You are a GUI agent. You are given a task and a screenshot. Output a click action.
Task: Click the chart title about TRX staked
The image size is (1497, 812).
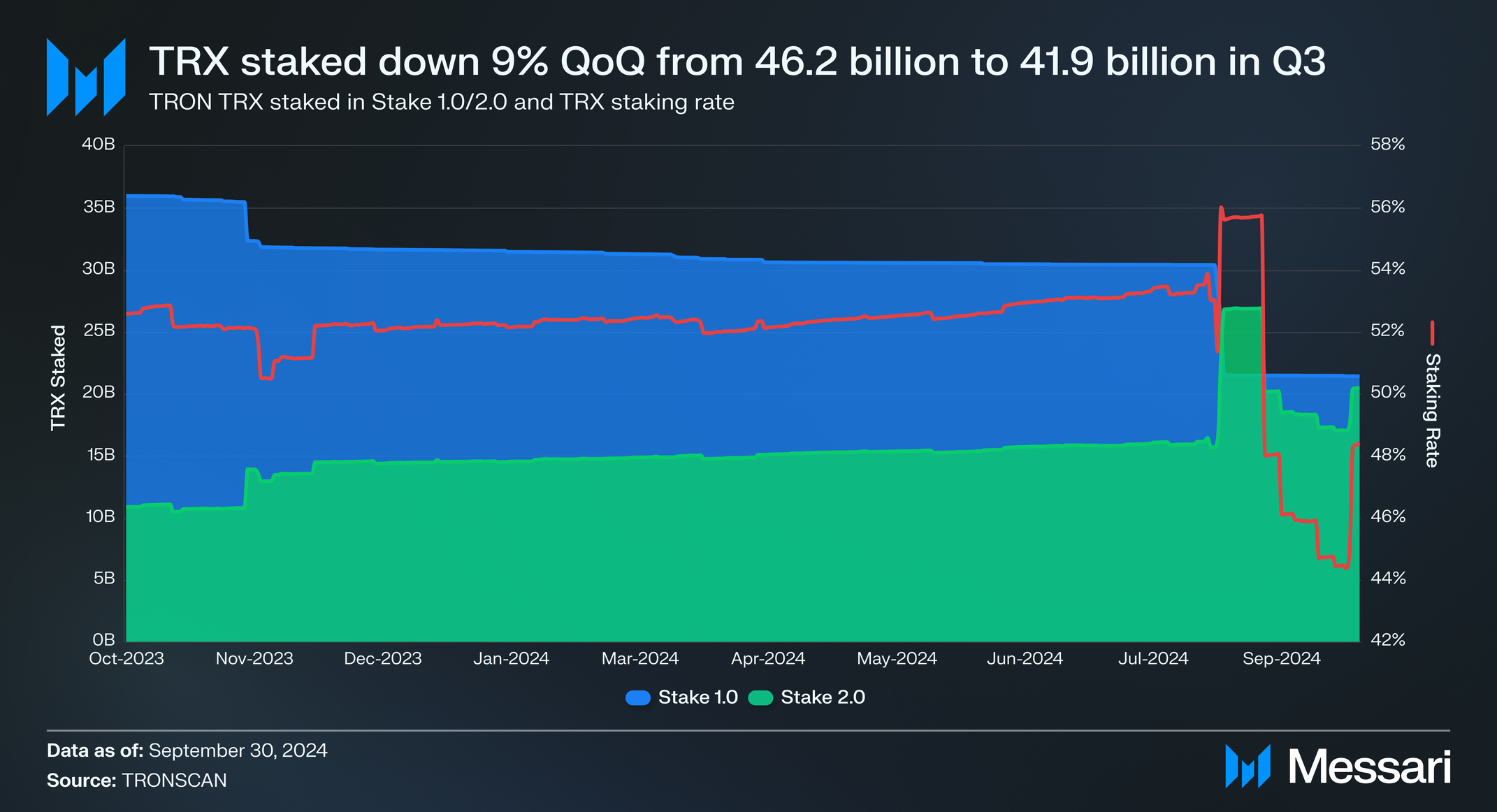737,61
